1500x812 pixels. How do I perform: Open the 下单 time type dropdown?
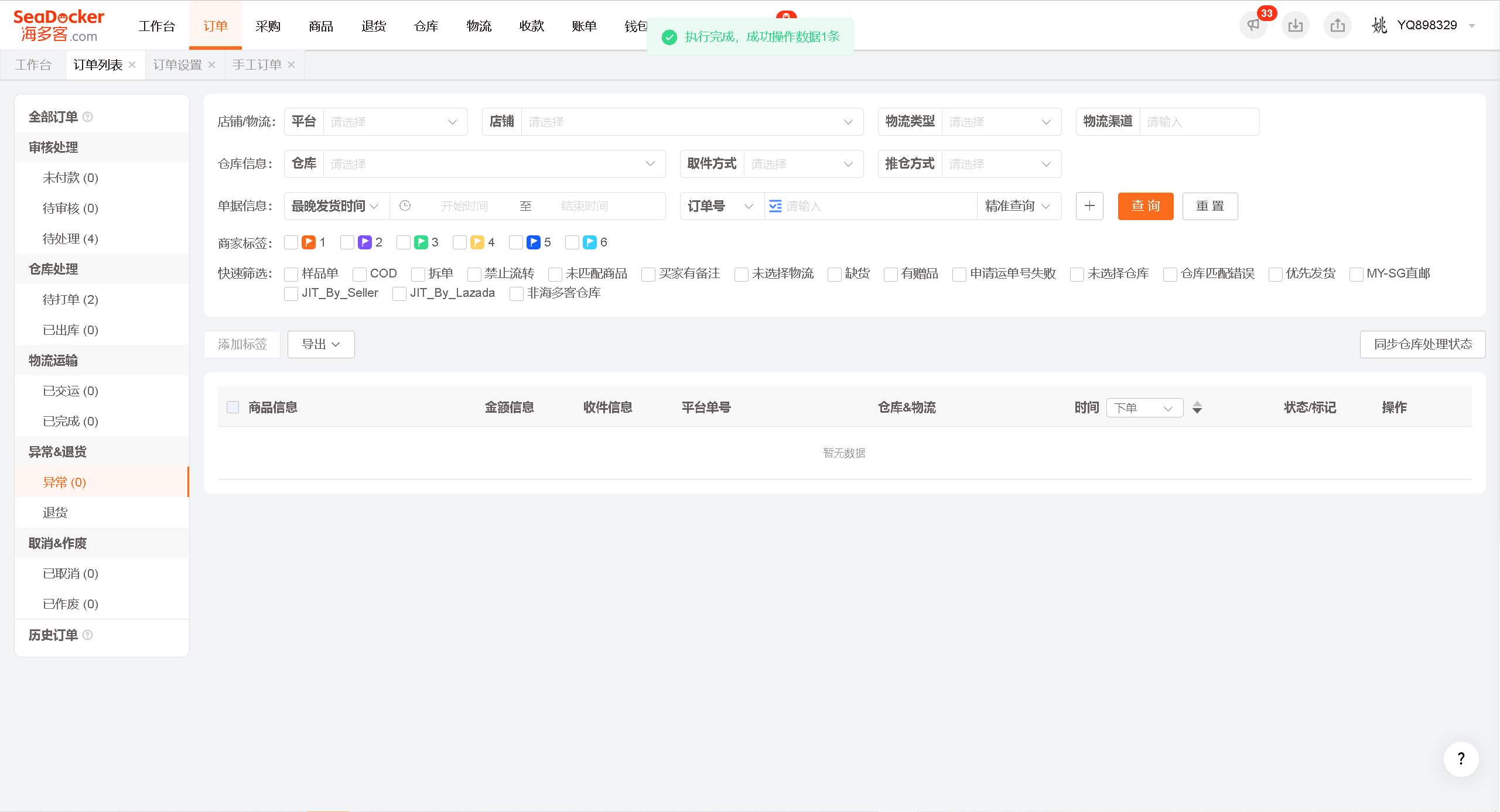click(1144, 407)
